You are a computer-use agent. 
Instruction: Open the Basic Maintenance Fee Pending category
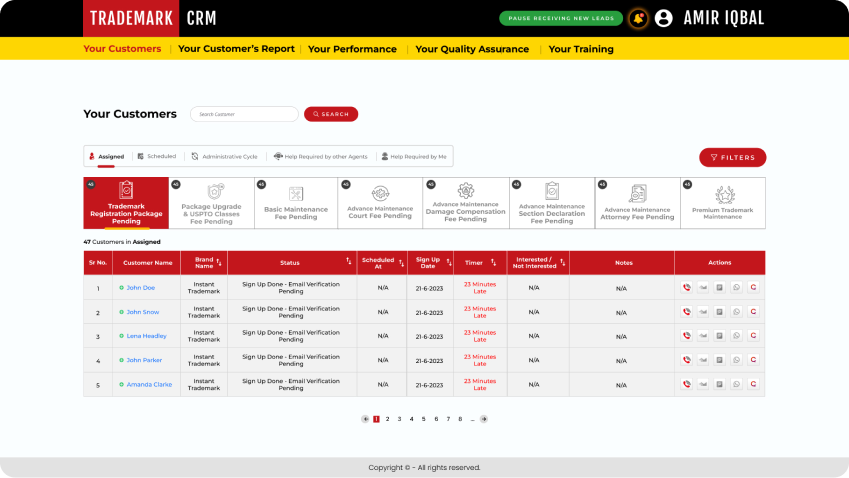point(296,203)
